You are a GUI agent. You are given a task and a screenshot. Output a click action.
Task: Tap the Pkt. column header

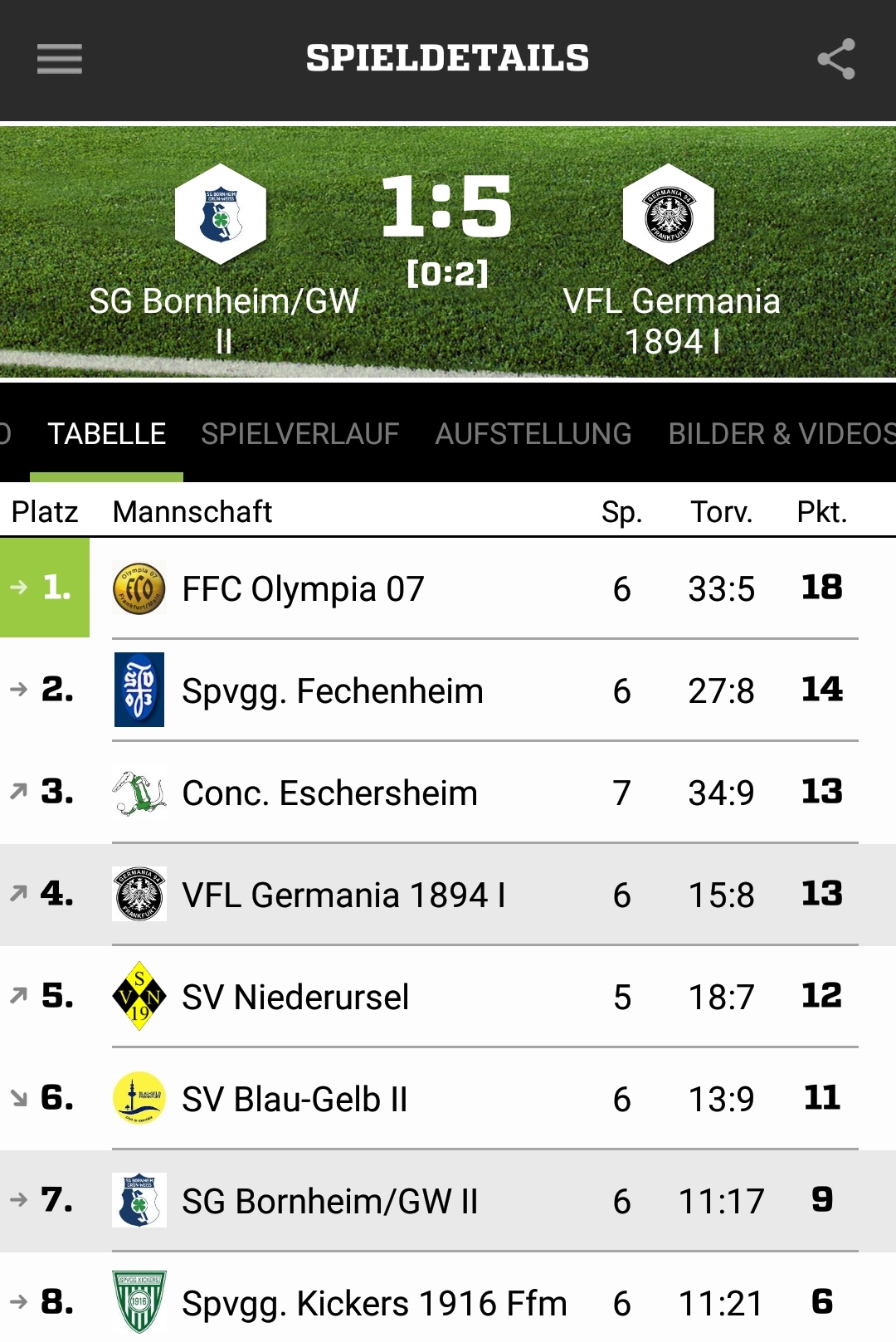[x=822, y=512]
